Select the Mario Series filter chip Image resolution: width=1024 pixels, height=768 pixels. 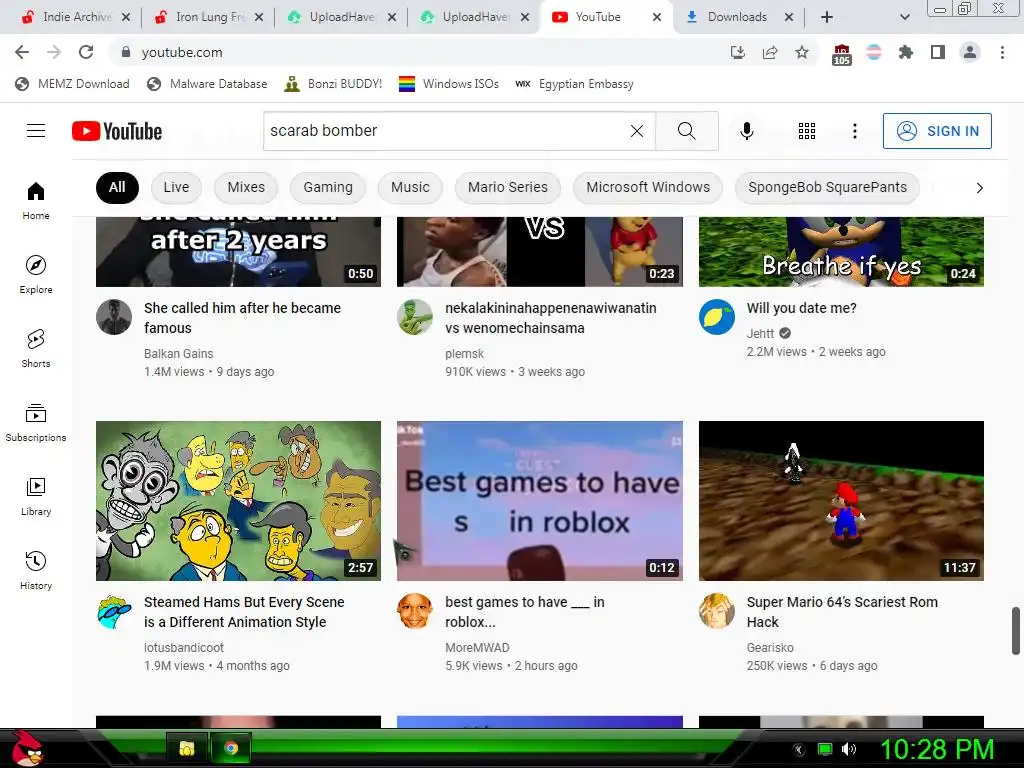click(x=507, y=187)
